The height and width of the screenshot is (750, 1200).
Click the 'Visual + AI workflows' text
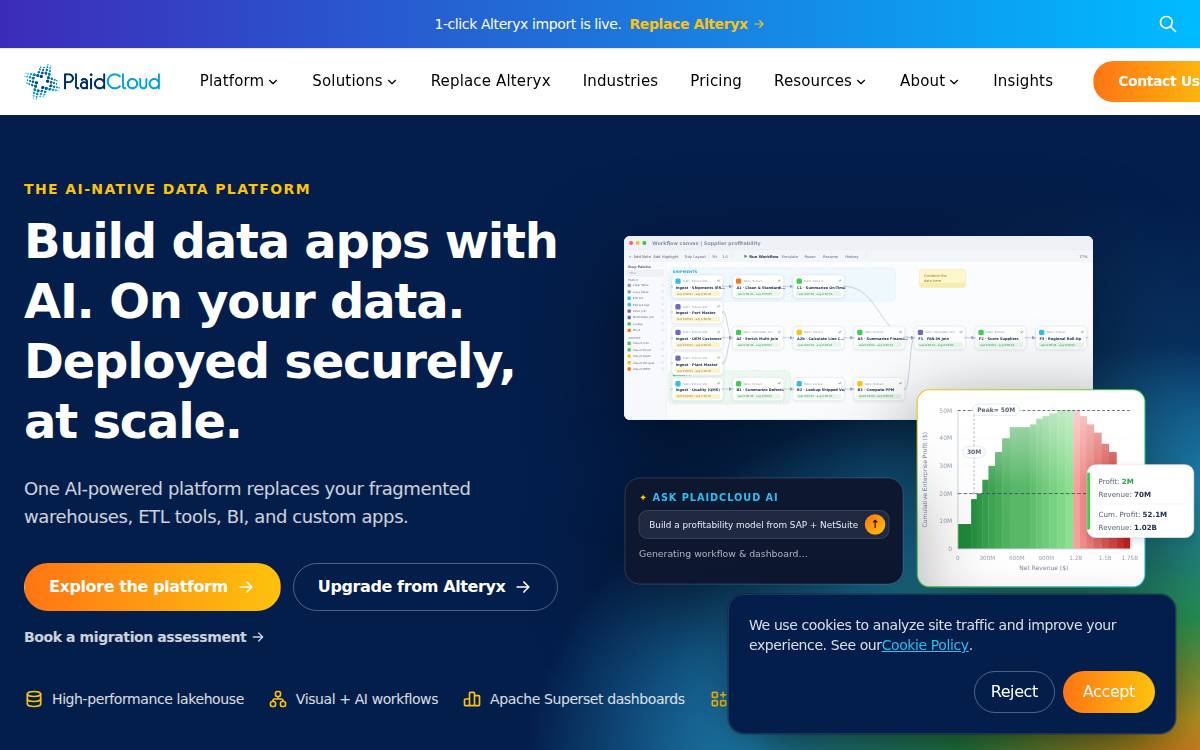tap(367, 699)
